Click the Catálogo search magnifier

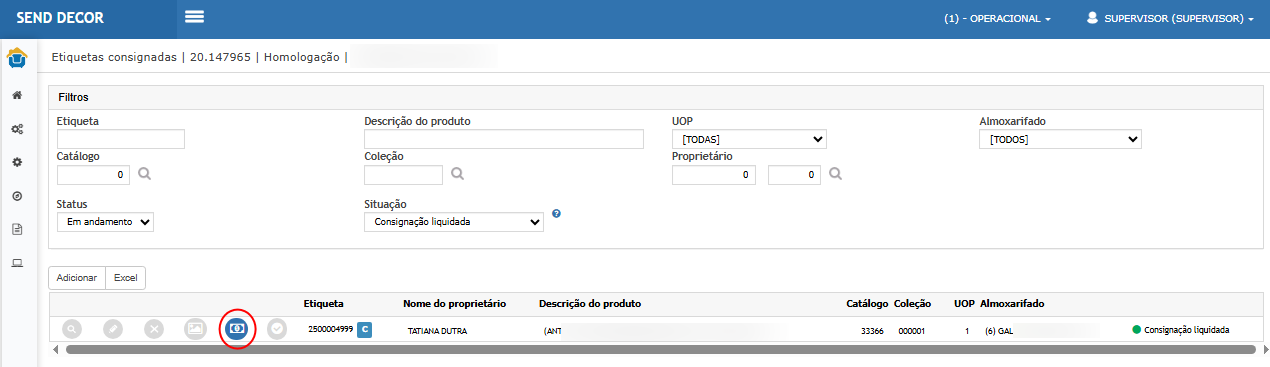(x=145, y=174)
